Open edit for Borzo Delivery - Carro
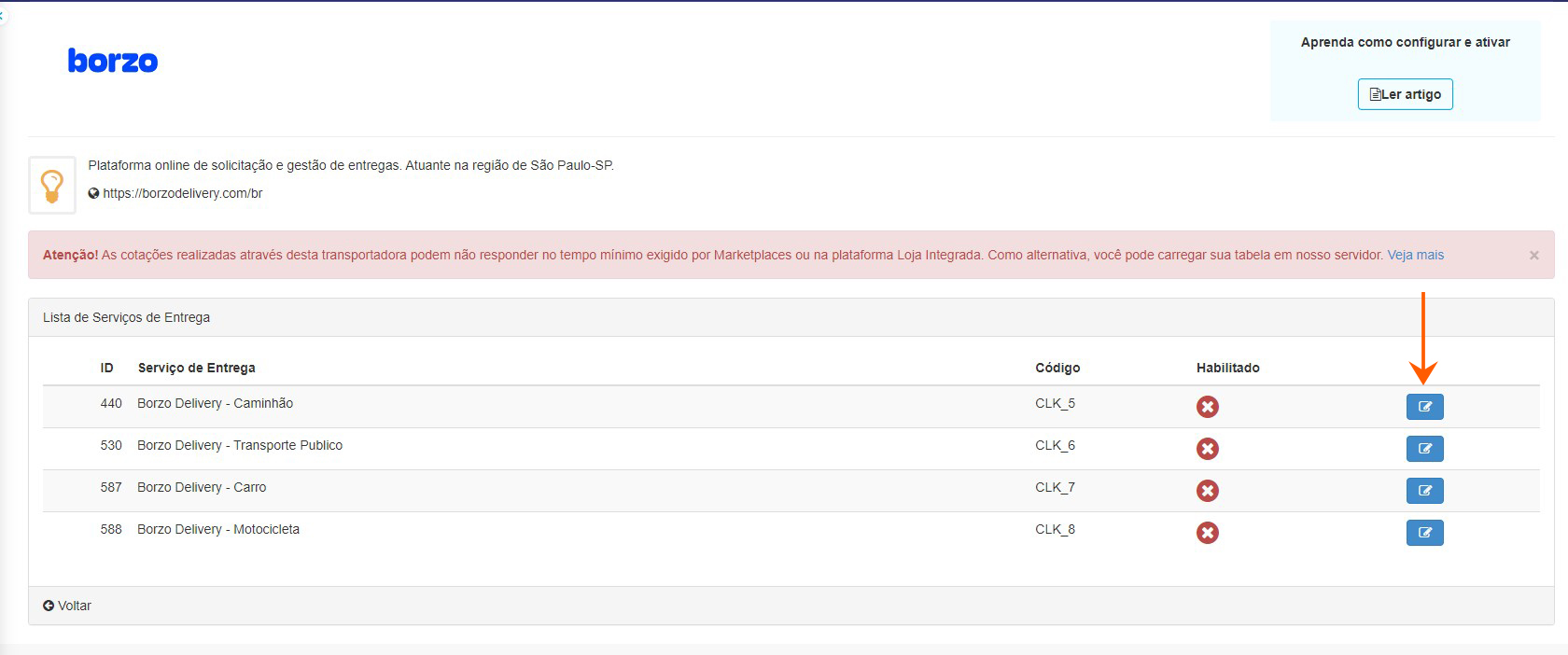 tap(1424, 491)
